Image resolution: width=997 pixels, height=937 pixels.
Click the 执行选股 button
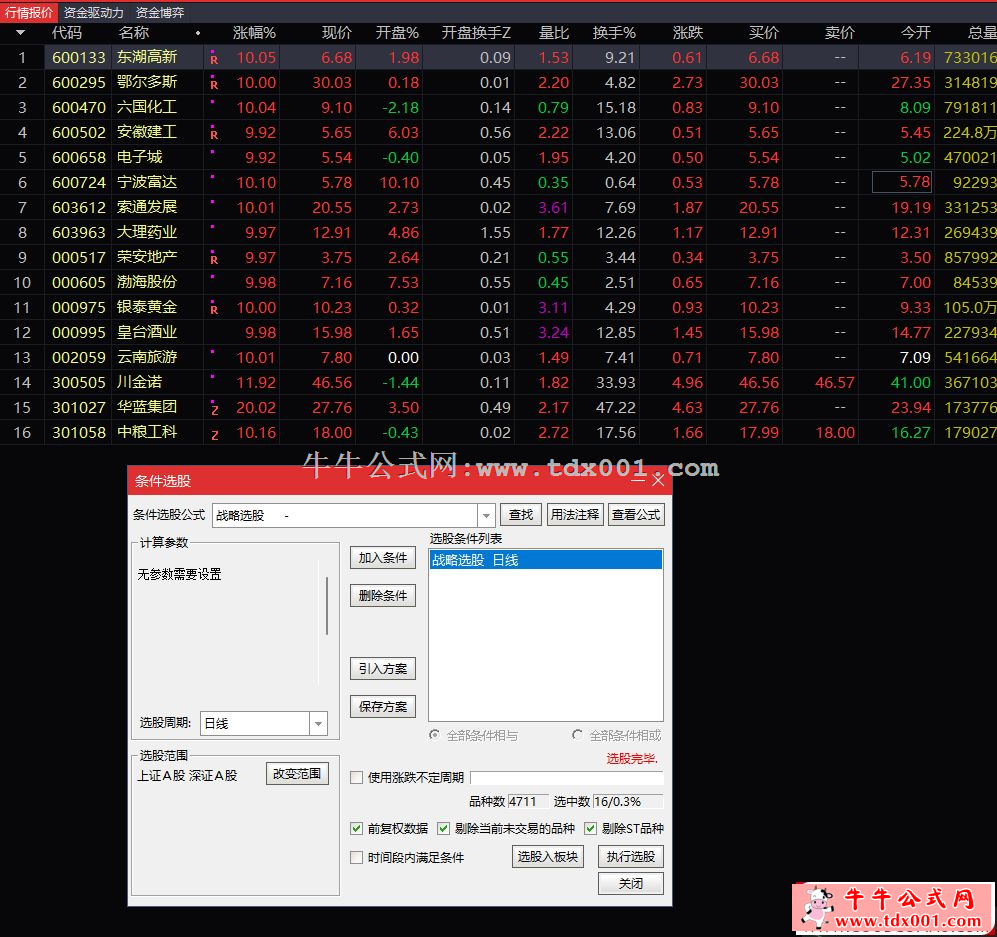(631, 856)
